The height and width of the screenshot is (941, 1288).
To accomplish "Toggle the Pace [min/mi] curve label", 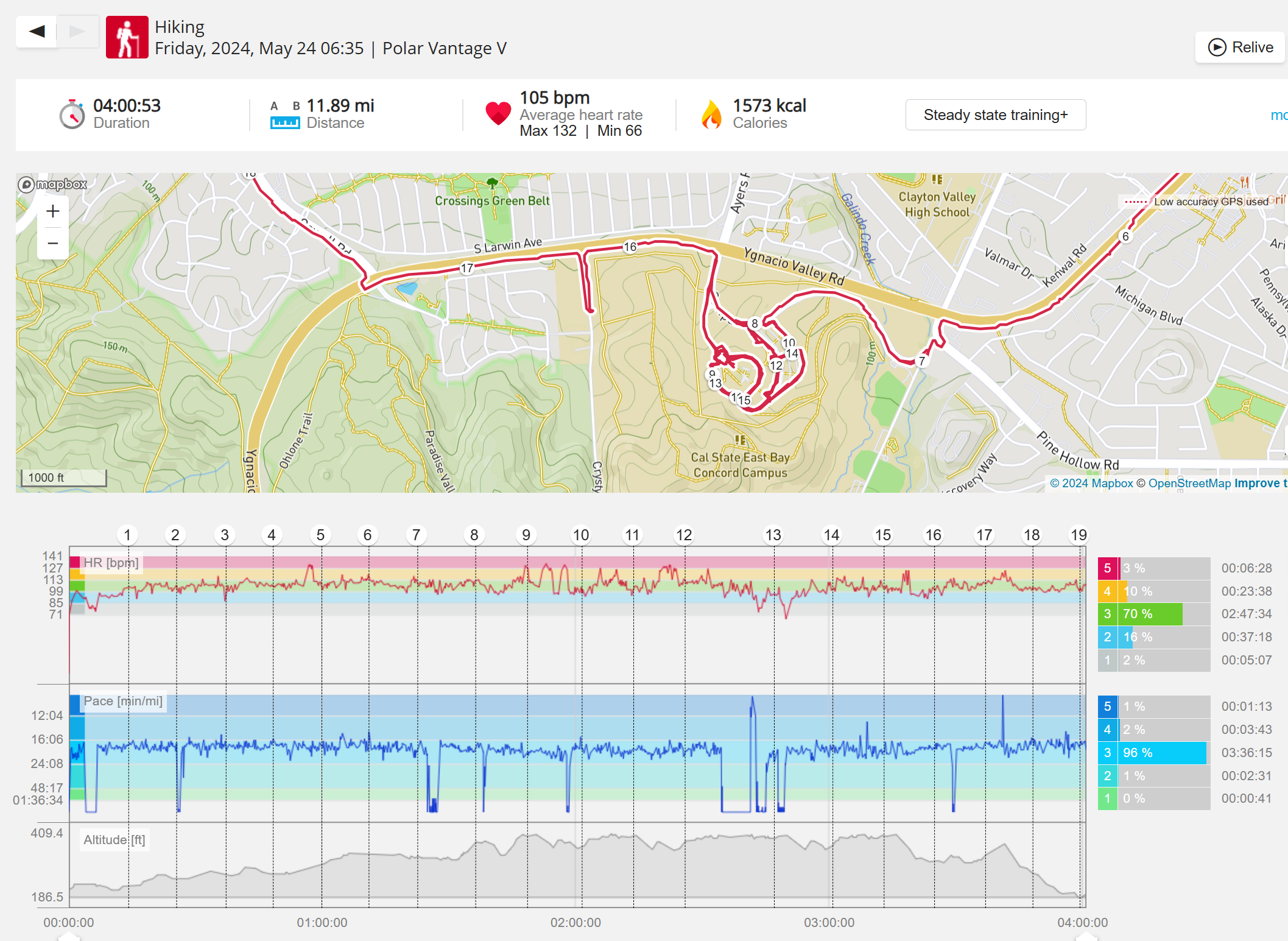I will (x=122, y=701).
